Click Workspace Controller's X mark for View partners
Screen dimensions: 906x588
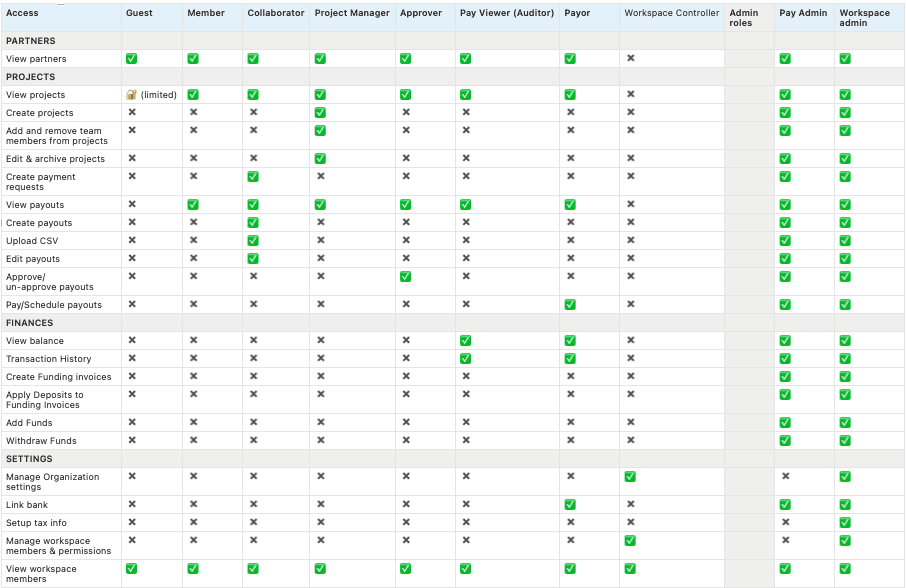click(x=630, y=58)
